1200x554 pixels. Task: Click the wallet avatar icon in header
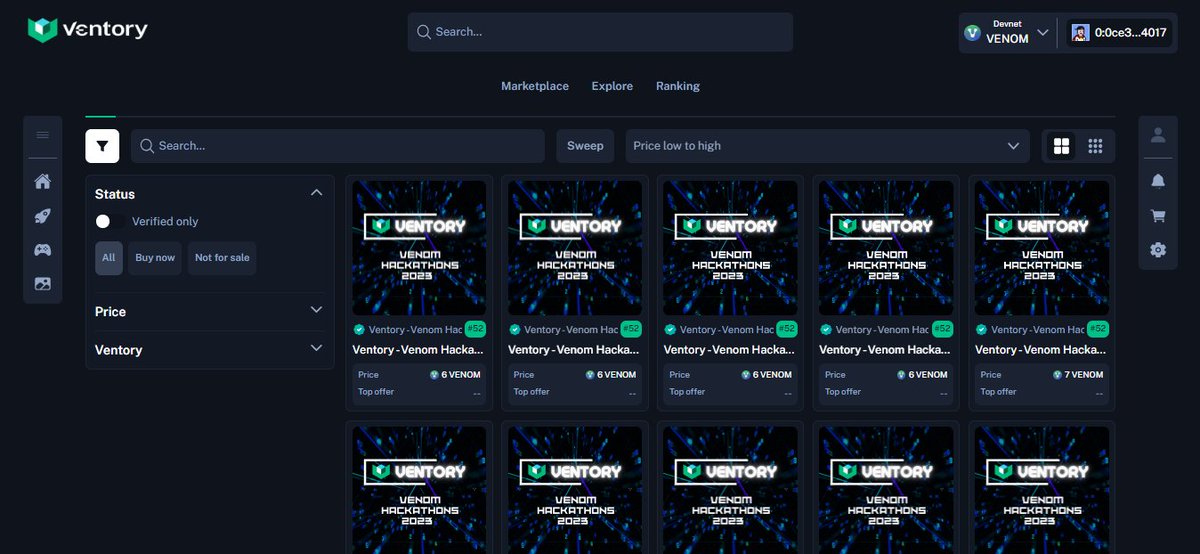pyautogui.click(x=1080, y=32)
